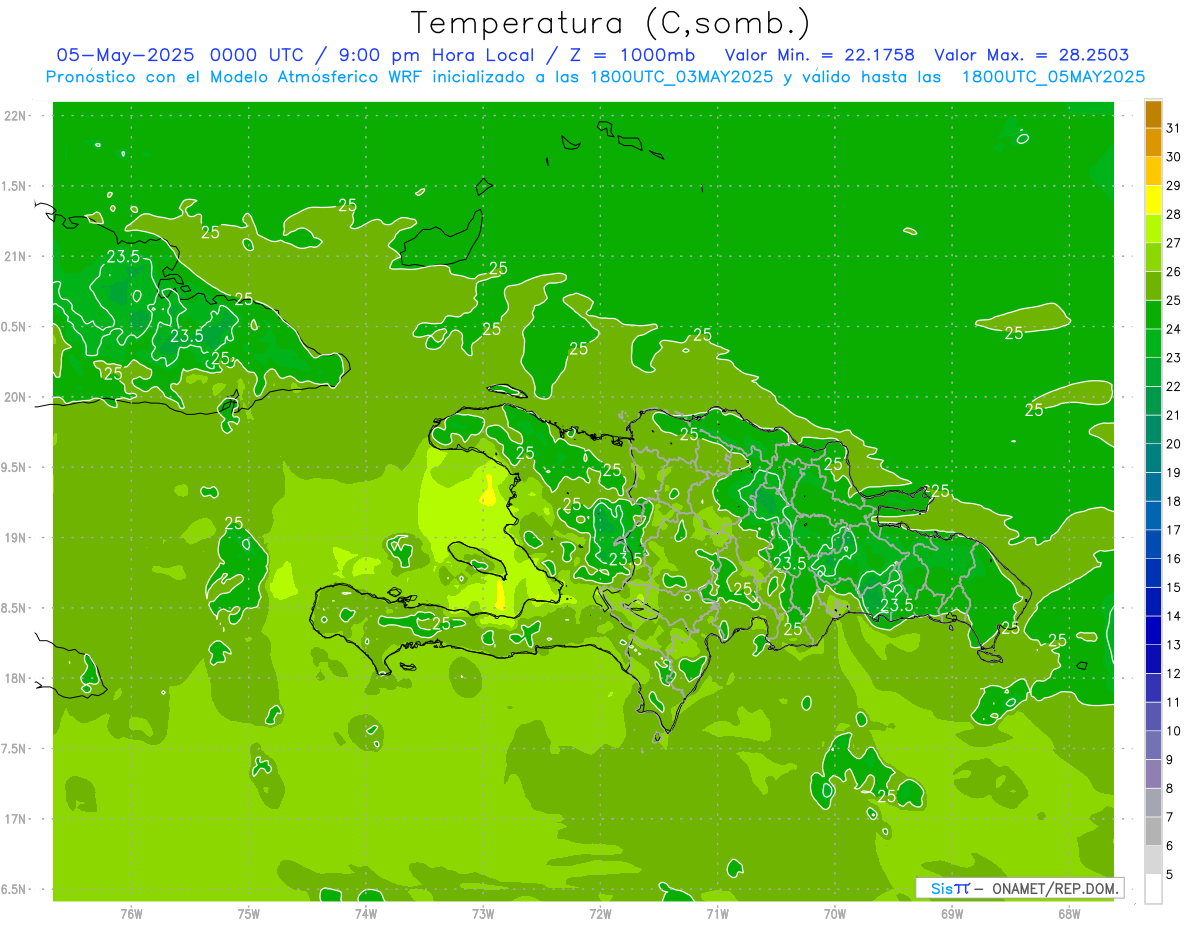The image size is (1200, 927).
Task: Click the 68W longitude axis label
Action: click(1069, 914)
